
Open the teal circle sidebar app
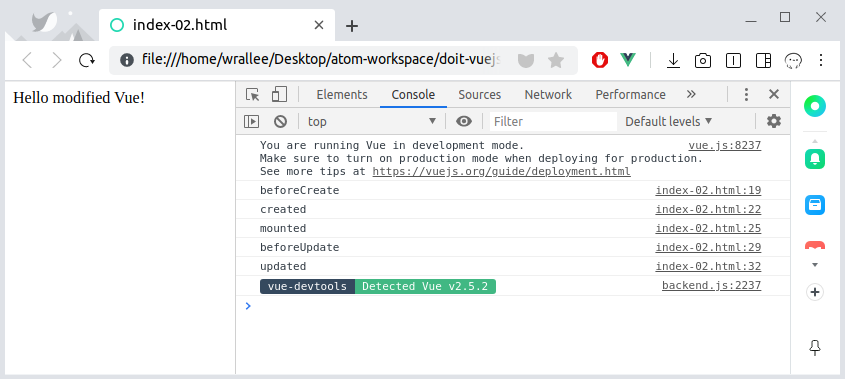click(x=815, y=106)
